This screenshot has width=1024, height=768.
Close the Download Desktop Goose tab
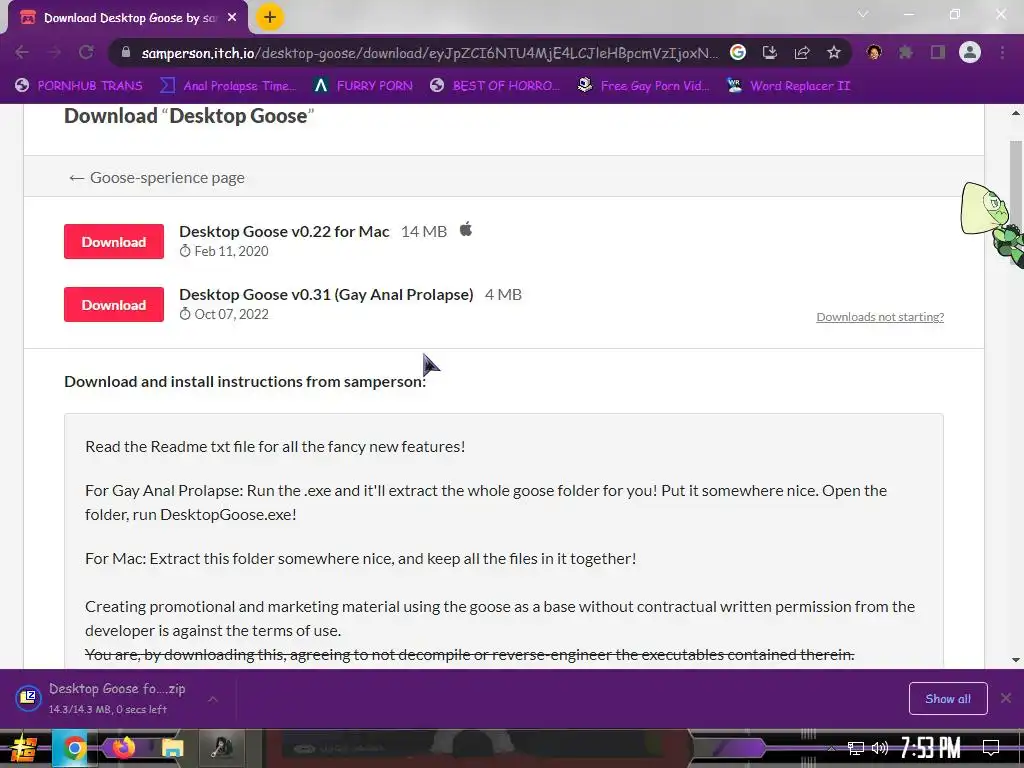232,18
